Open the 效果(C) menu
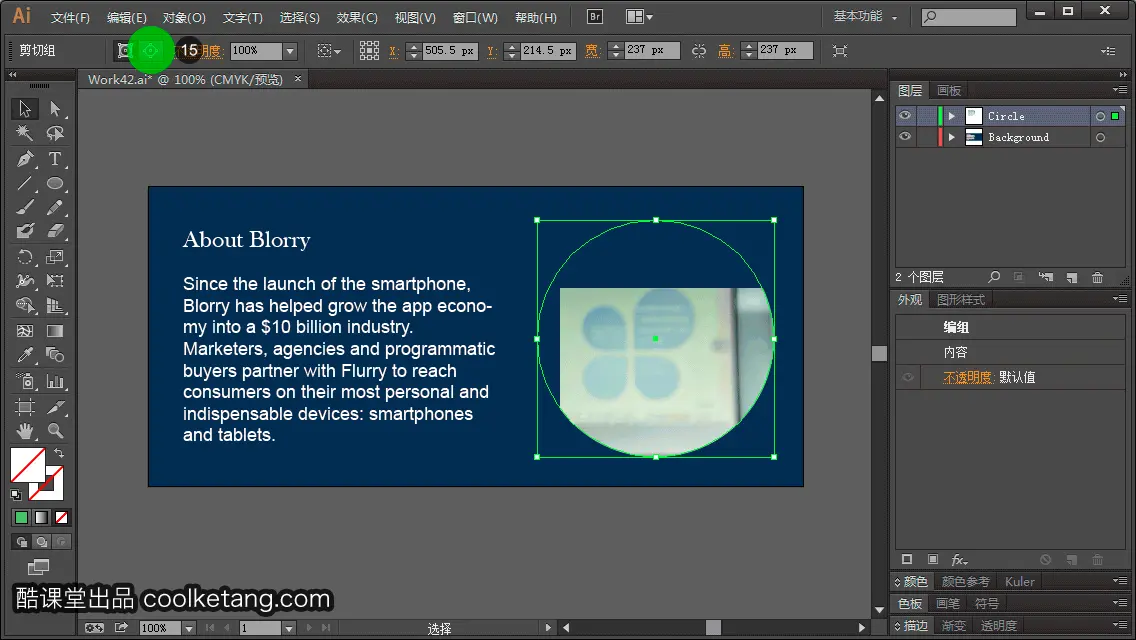1136x640 pixels. [357, 17]
